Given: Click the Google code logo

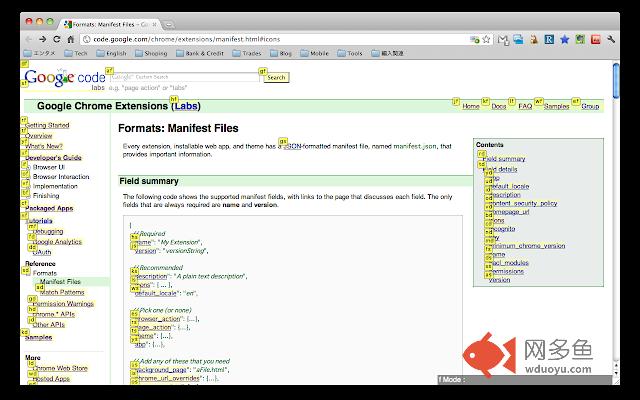Looking at the screenshot, I should tap(65, 78).
